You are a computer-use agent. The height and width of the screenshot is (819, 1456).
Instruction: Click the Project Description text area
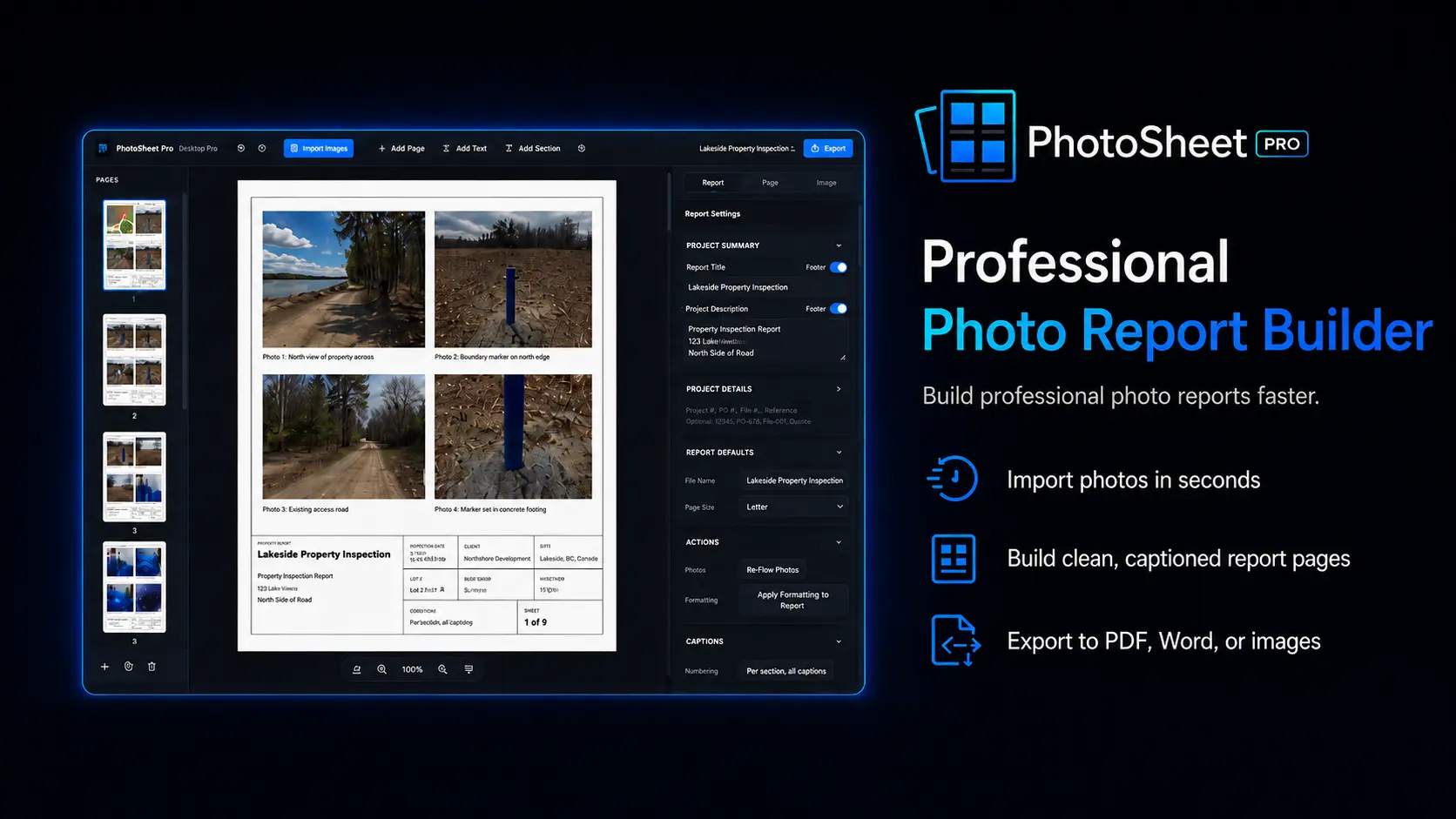click(x=765, y=341)
